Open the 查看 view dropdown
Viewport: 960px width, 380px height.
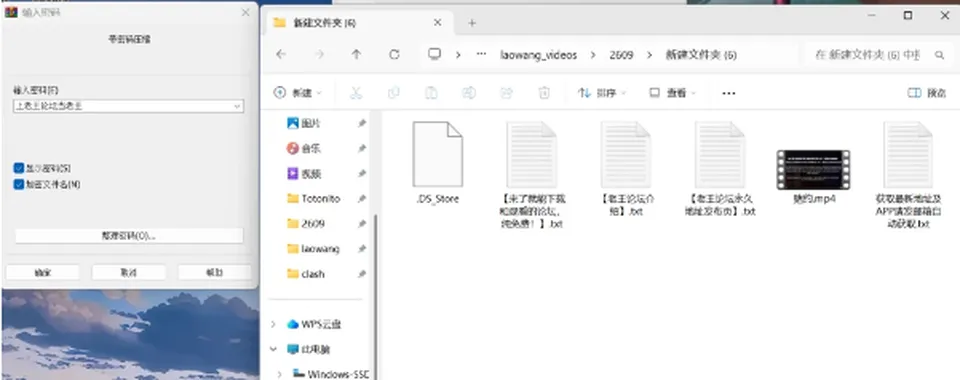(x=673, y=93)
